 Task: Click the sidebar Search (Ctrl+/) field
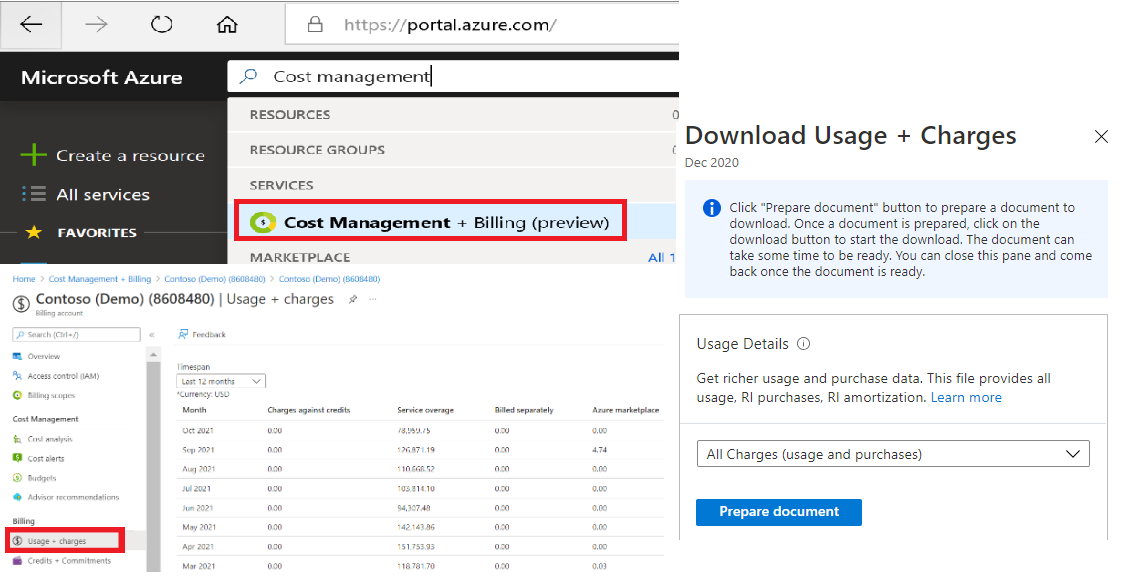pos(75,334)
